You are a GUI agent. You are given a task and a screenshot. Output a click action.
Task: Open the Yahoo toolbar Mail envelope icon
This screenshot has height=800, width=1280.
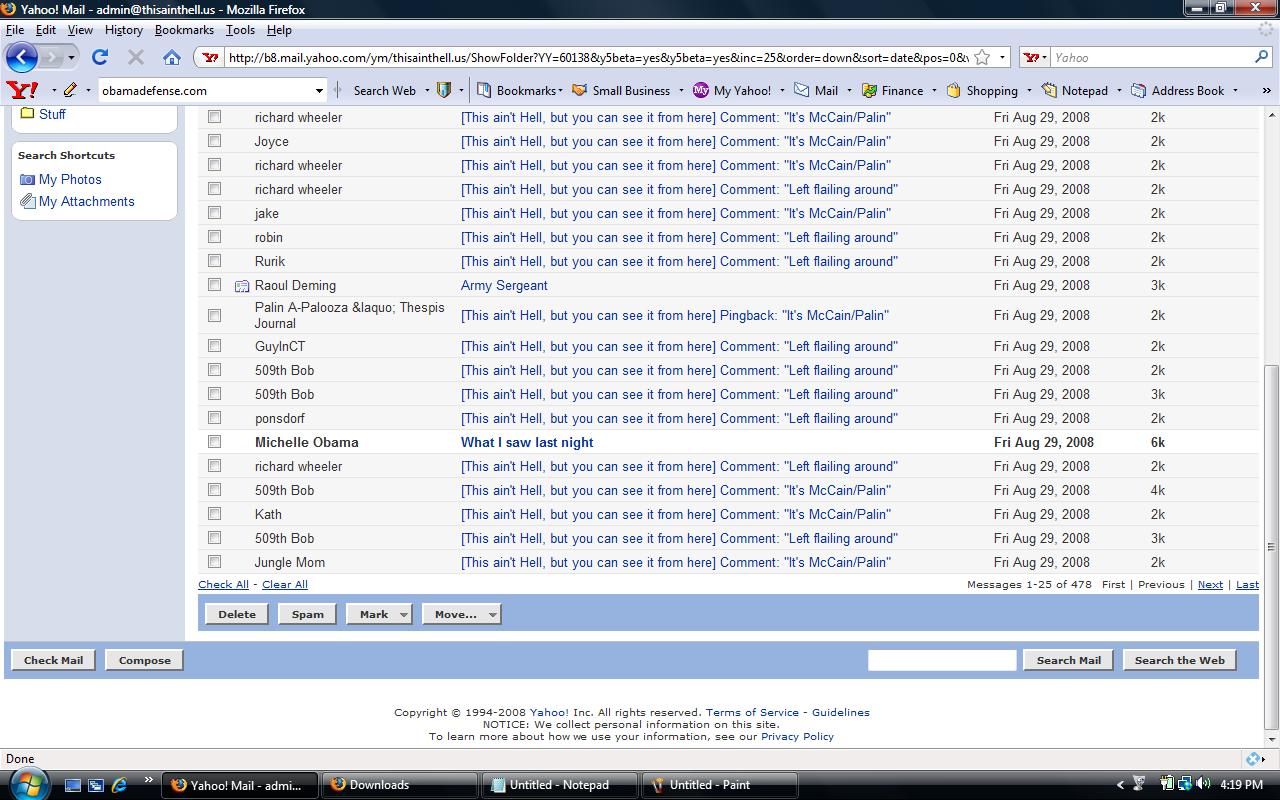[801, 90]
